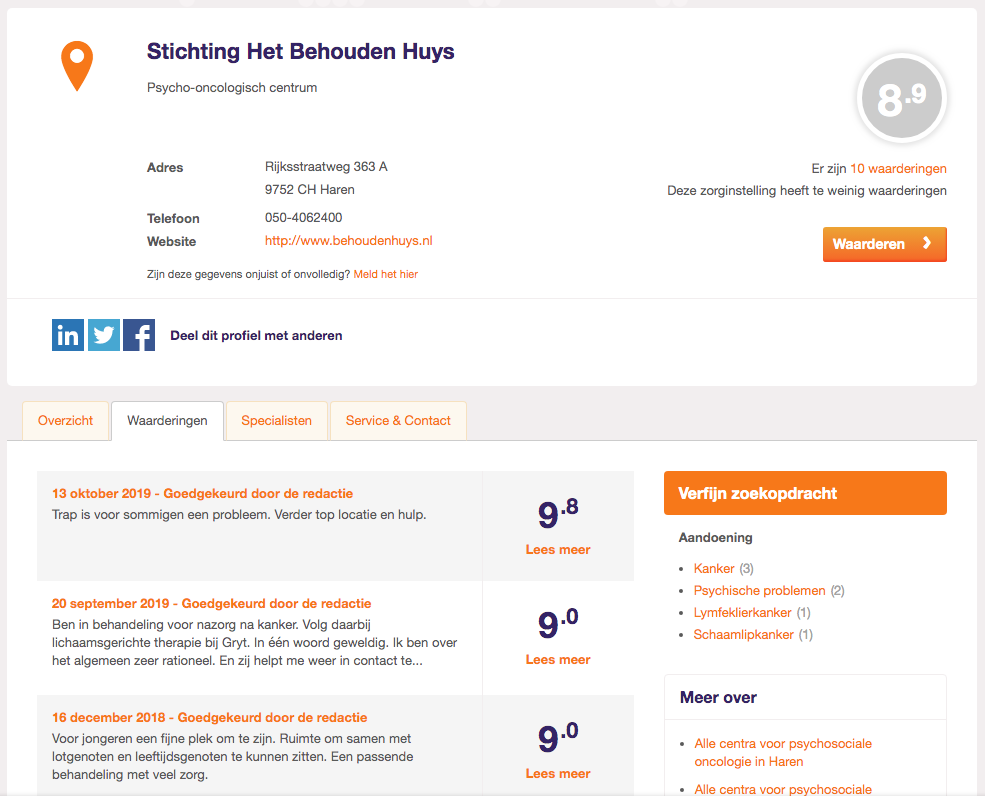Click the orange location pin icon
This screenshot has width=985, height=796.
(x=77, y=65)
